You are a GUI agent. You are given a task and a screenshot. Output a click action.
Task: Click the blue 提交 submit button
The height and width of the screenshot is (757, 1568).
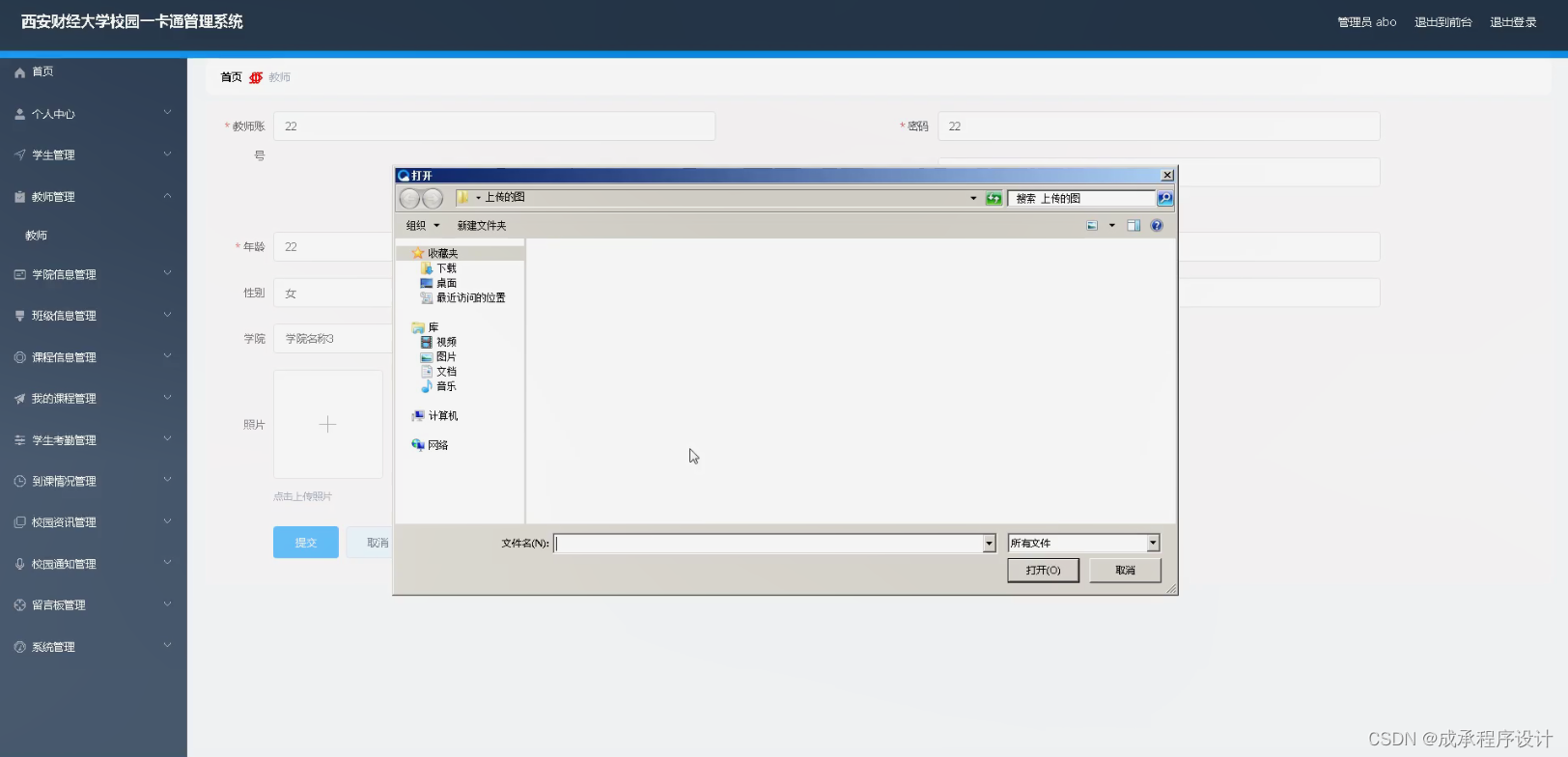(306, 543)
